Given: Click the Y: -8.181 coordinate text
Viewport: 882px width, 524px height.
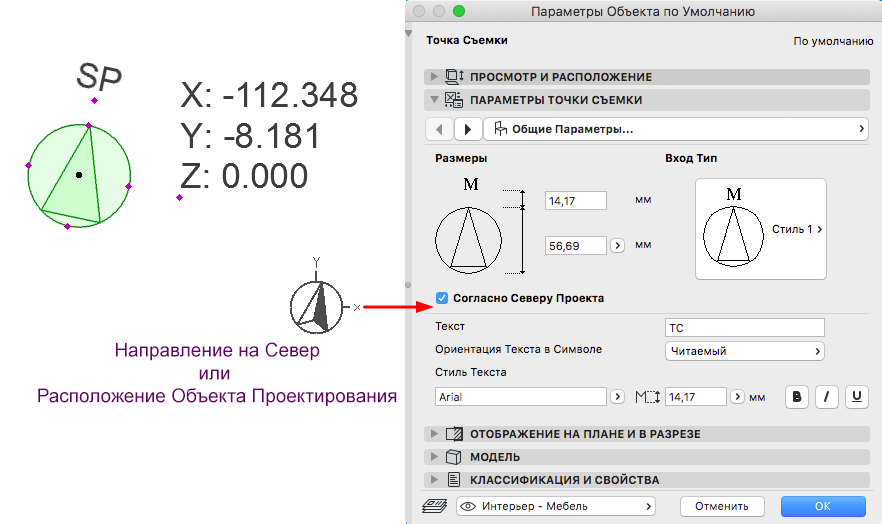Looking at the screenshot, I should (250, 135).
